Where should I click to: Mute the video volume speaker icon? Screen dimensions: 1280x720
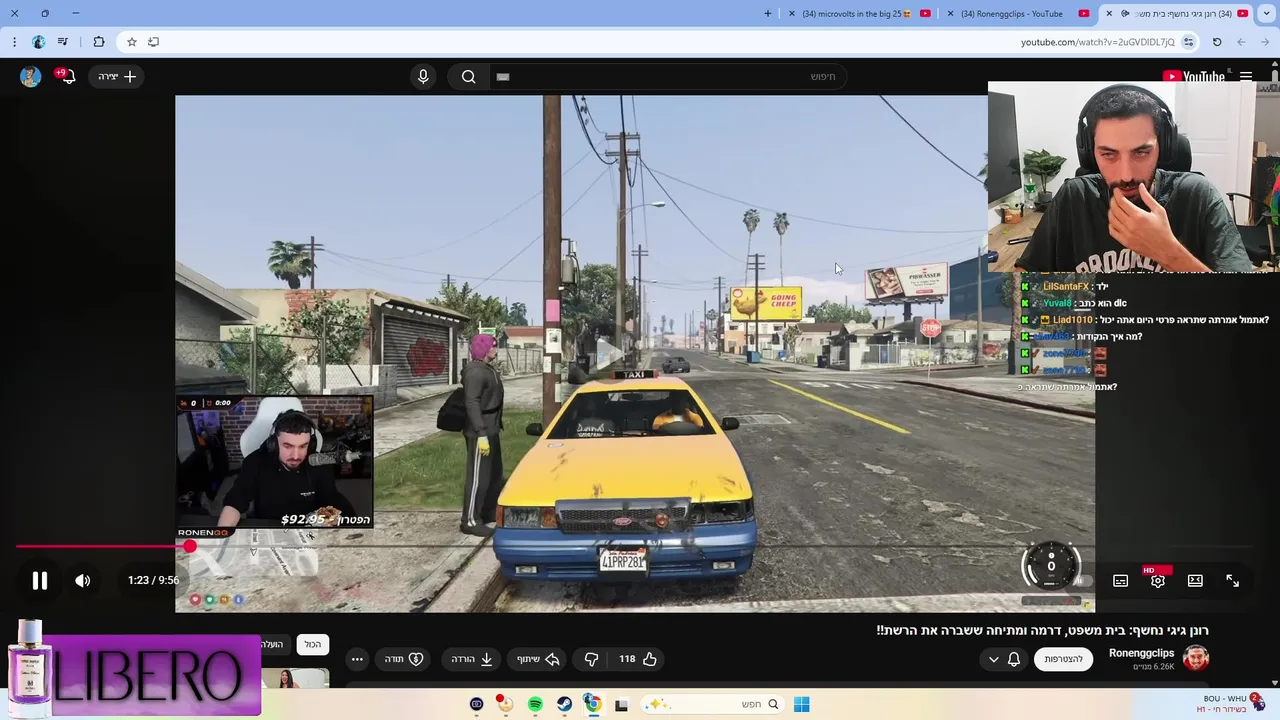pyautogui.click(x=83, y=581)
